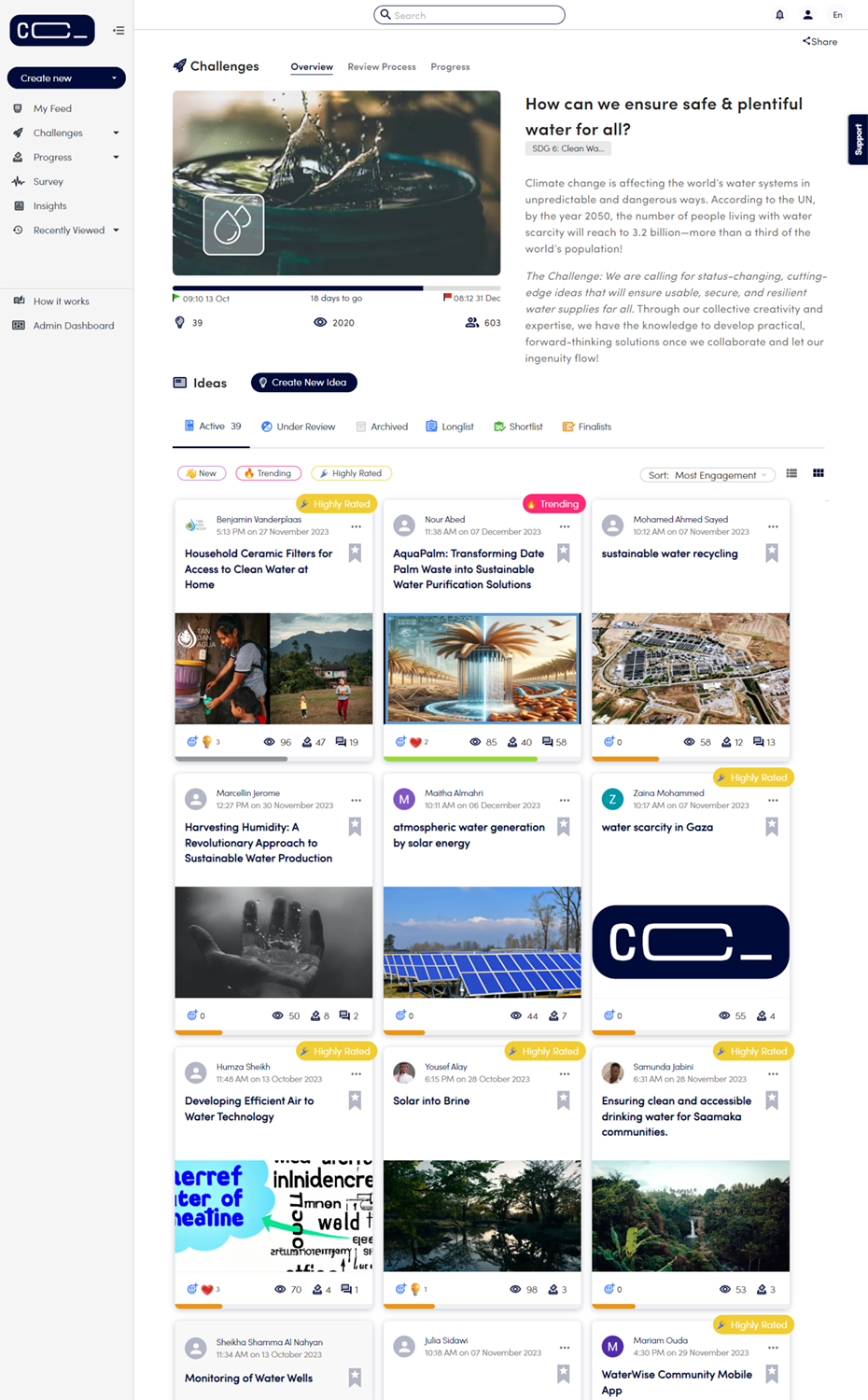The height and width of the screenshot is (1400, 868).
Task: Open the Sort Most Engagement dropdown
Action: (707, 475)
